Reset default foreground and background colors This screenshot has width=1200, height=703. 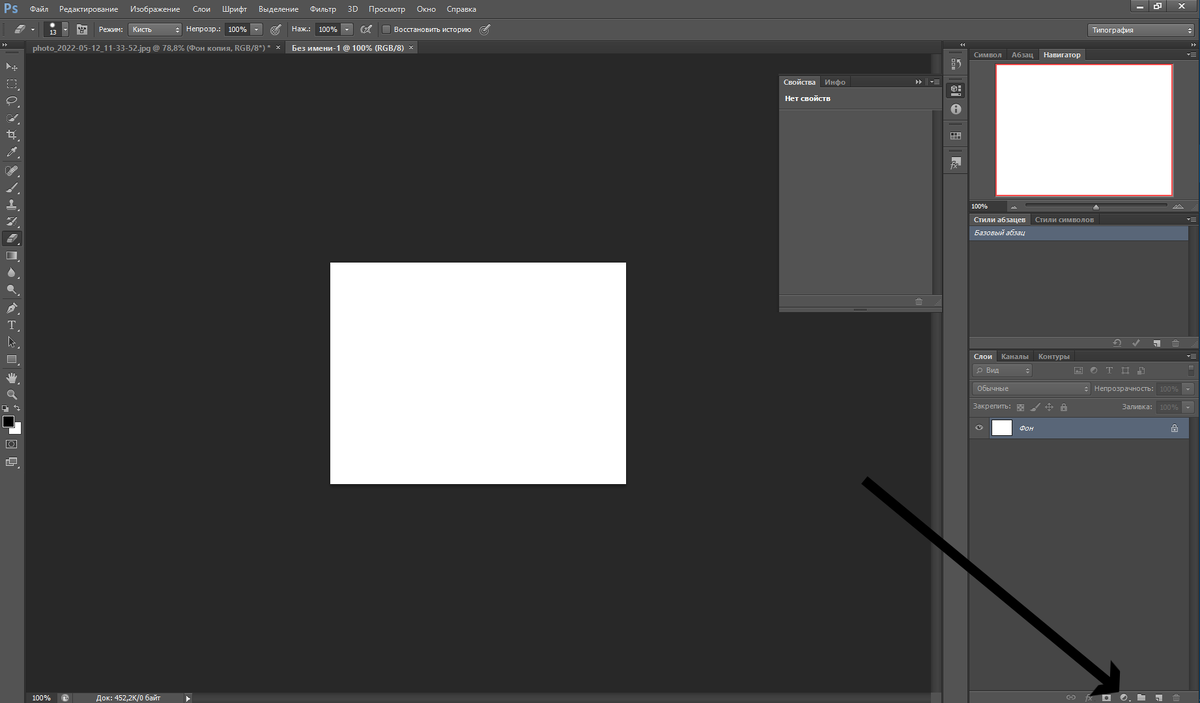tap(6, 409)
